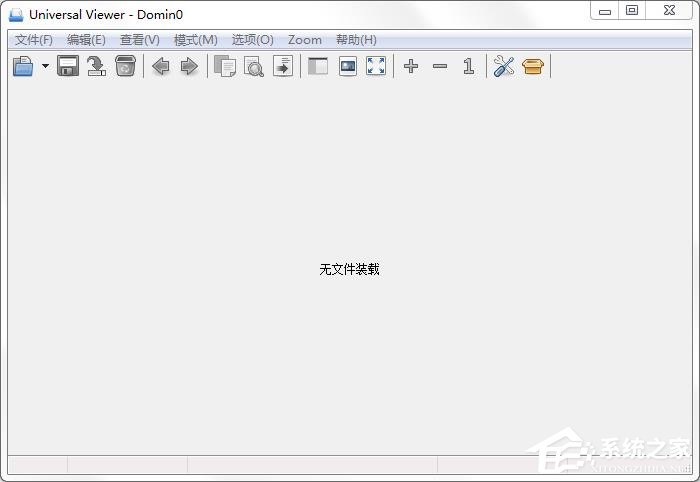This screenshot has width=700, height=482.
Task: Go to next file with right arrow
Action: click(189, 67)
